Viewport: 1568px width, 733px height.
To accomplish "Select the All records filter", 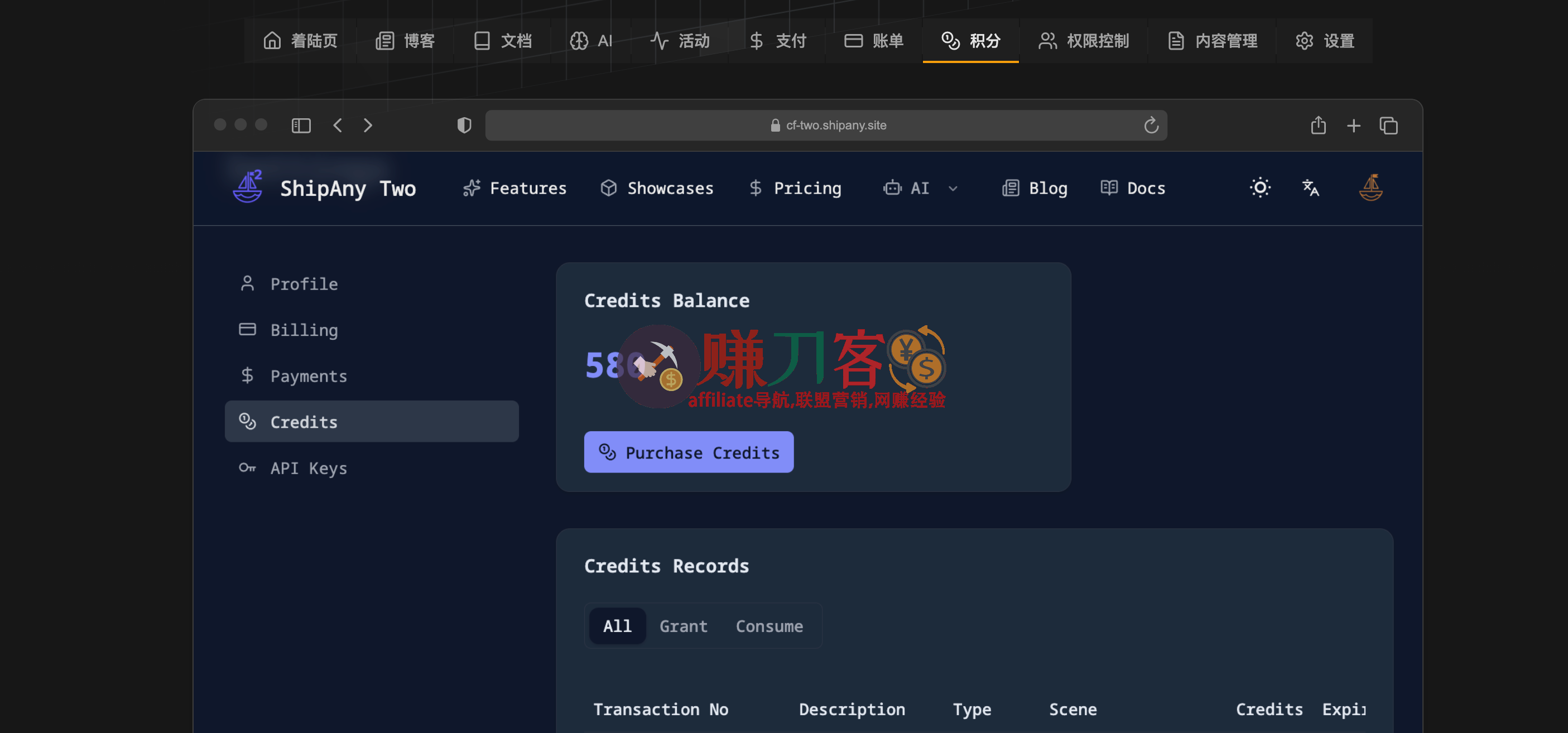I will pyautogui.click(x=617, y=626).
